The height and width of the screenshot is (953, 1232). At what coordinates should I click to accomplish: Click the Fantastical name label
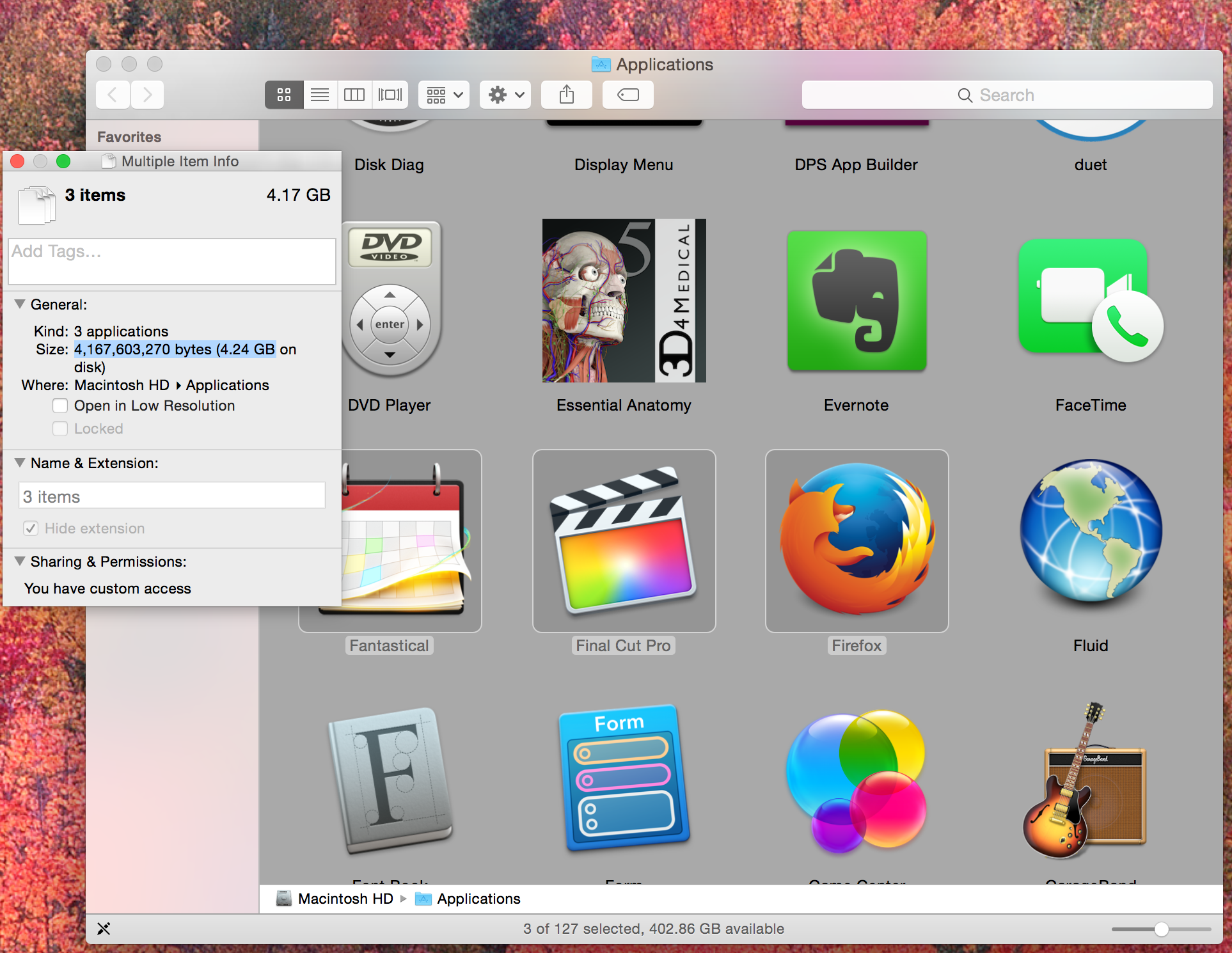389,646
